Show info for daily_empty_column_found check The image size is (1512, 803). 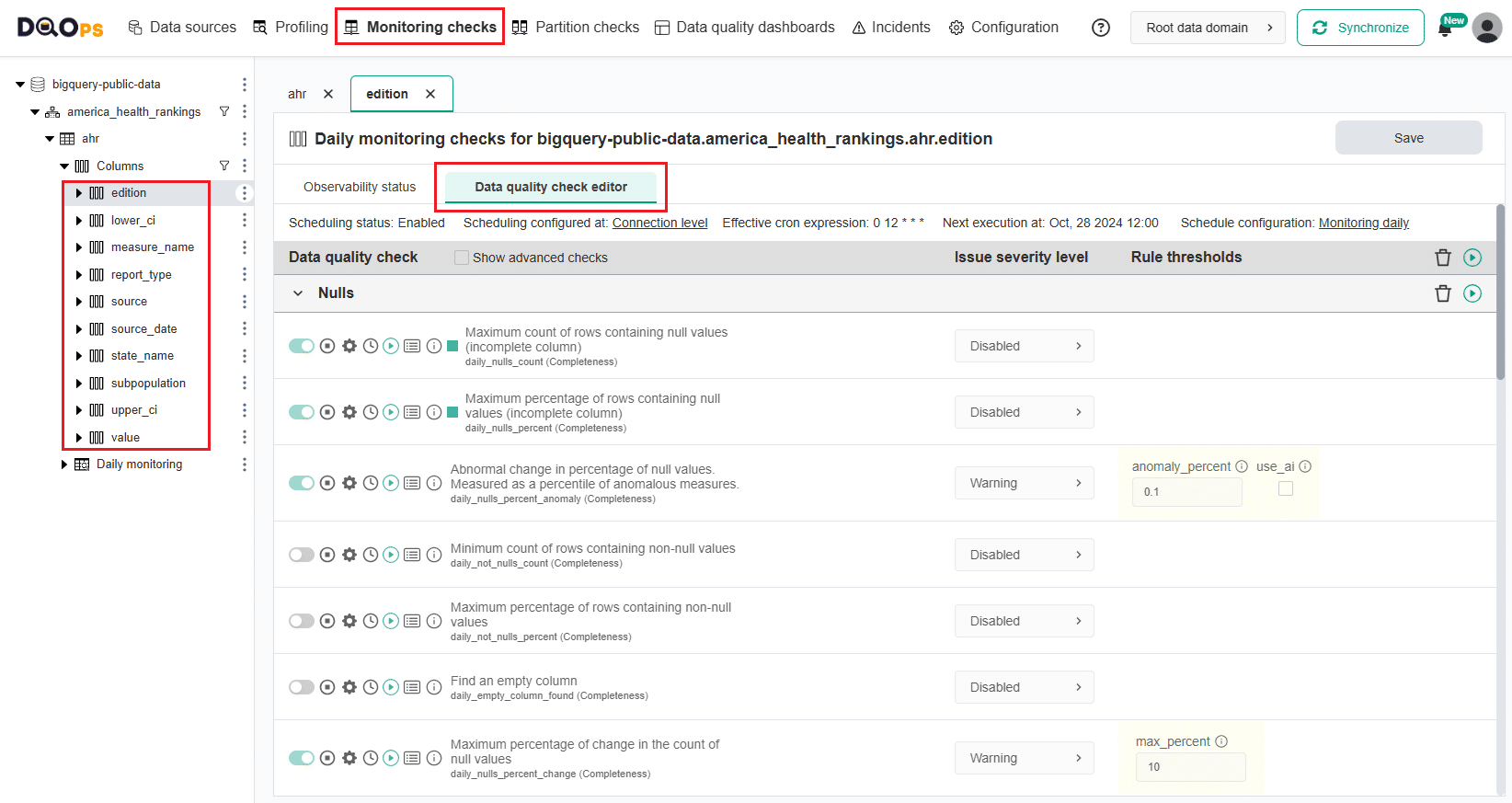coord(434,687)
